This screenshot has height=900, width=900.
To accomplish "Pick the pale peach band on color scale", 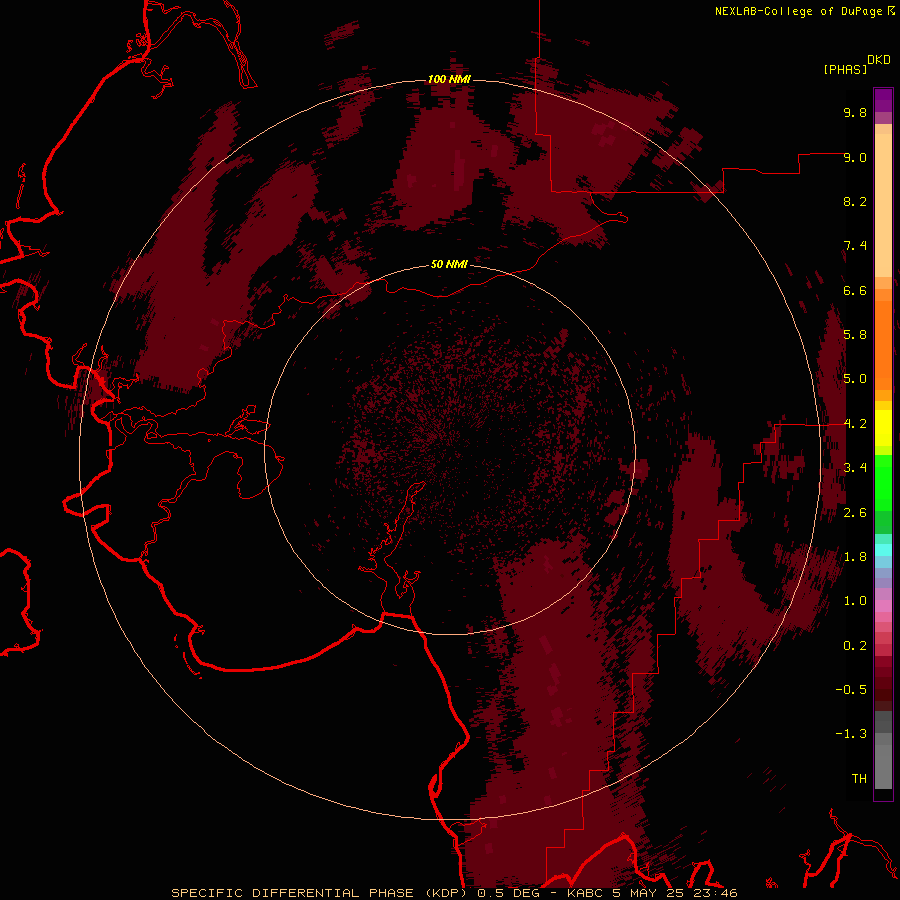I will pos(883,205).
